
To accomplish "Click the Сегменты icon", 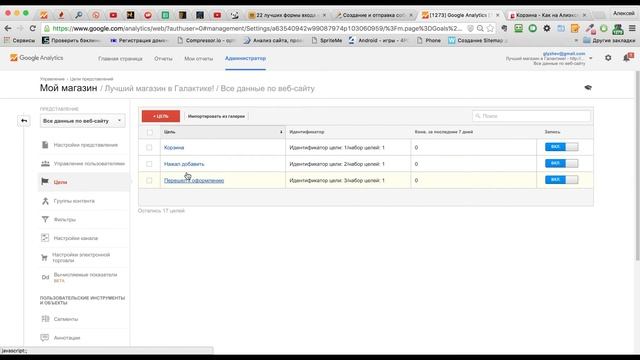I will coord(45,319).
